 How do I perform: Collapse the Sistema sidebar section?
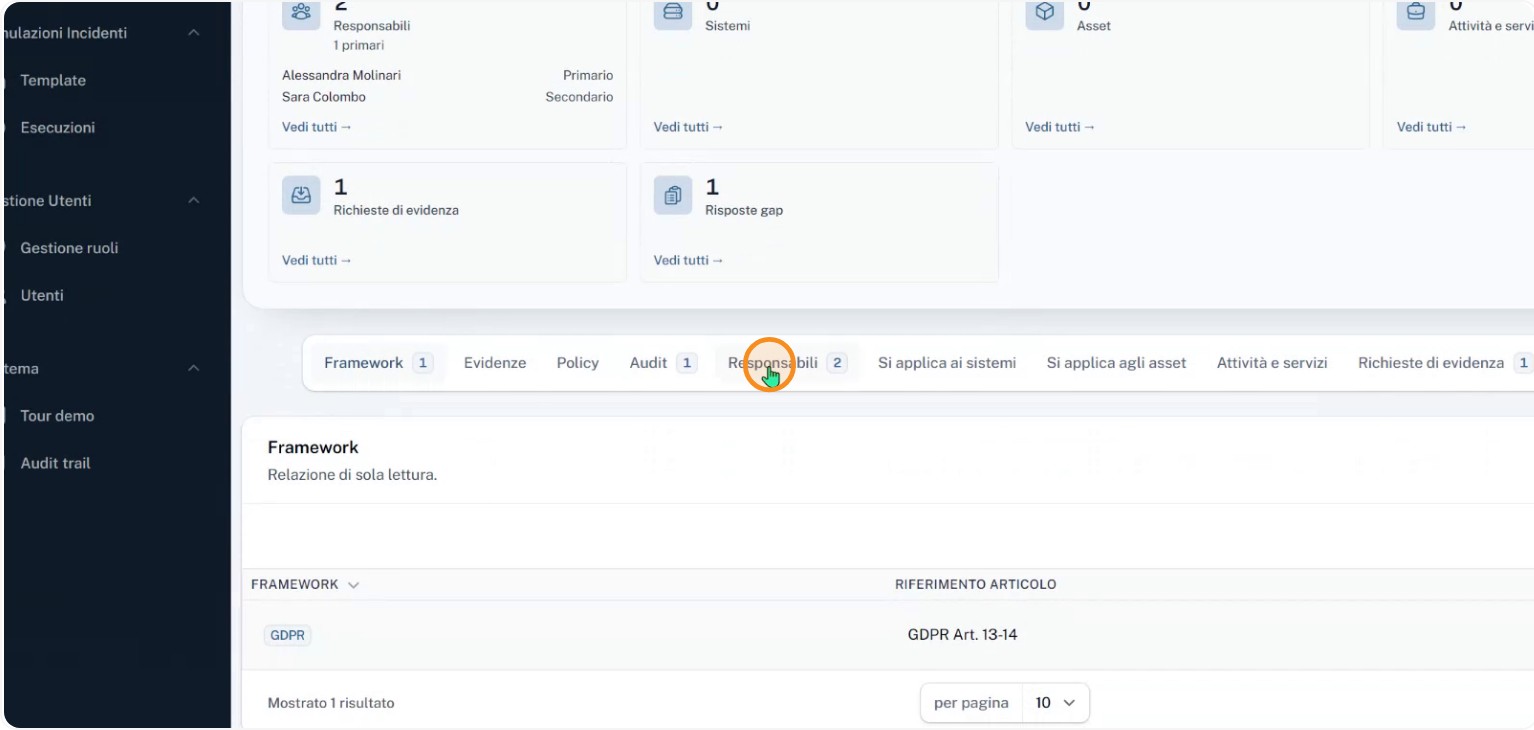[194, 369]
